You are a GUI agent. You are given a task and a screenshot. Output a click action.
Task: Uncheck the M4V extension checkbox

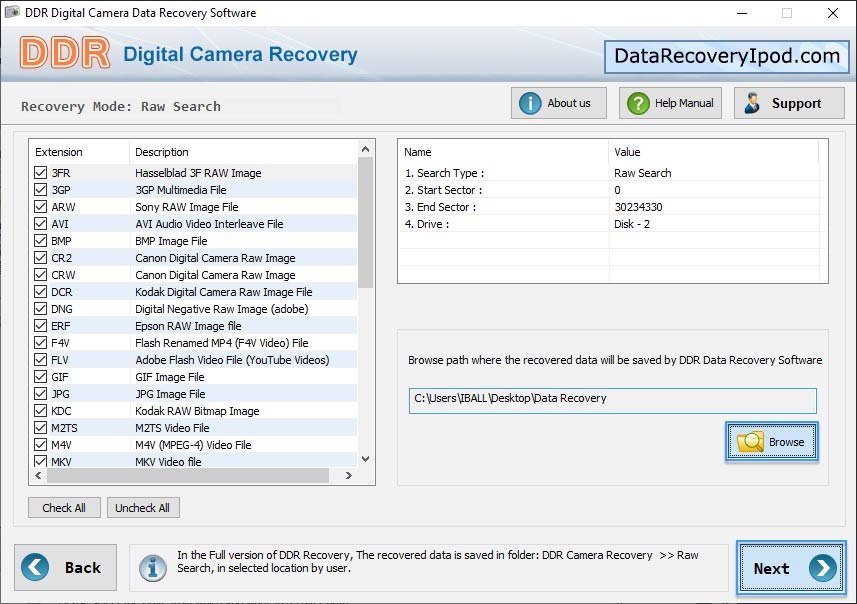pos(40,444)
